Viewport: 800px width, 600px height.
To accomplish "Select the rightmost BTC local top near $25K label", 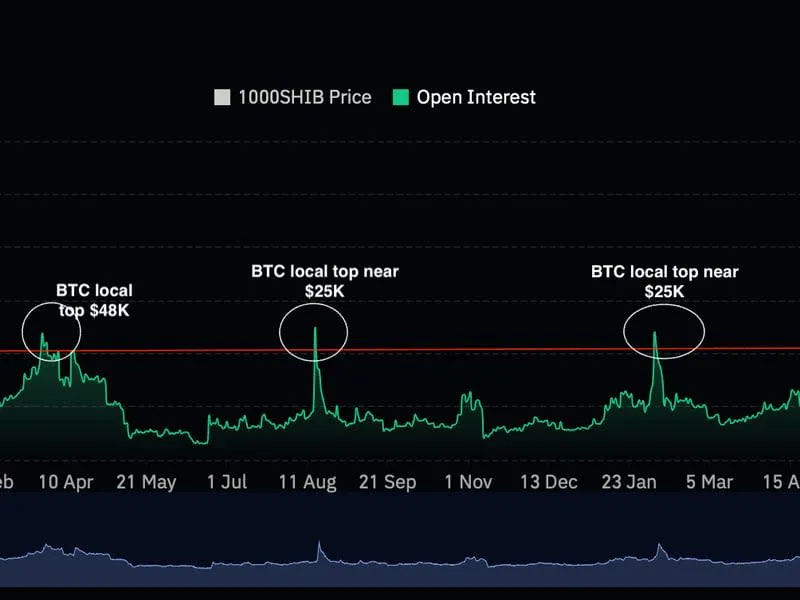I will [664, 281].
